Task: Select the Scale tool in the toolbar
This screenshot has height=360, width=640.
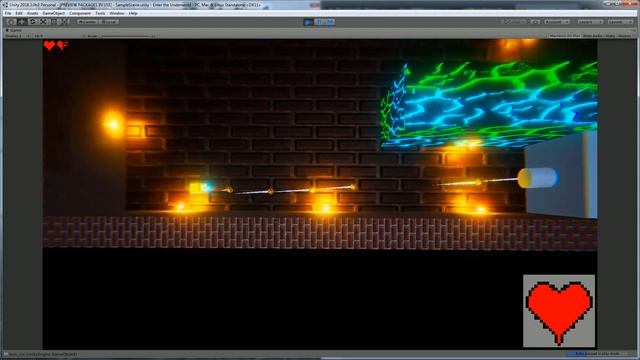Action: (x=43, y=22)
